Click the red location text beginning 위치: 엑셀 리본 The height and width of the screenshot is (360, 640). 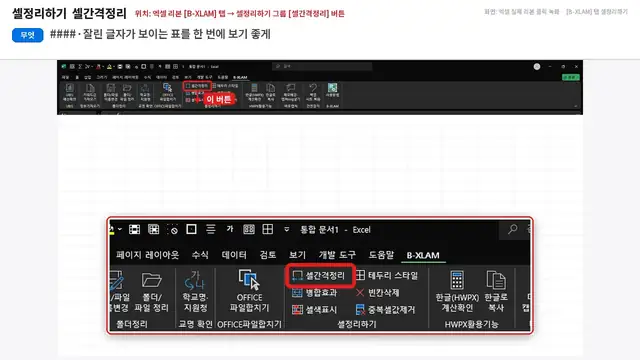click(x=240, y=14)
